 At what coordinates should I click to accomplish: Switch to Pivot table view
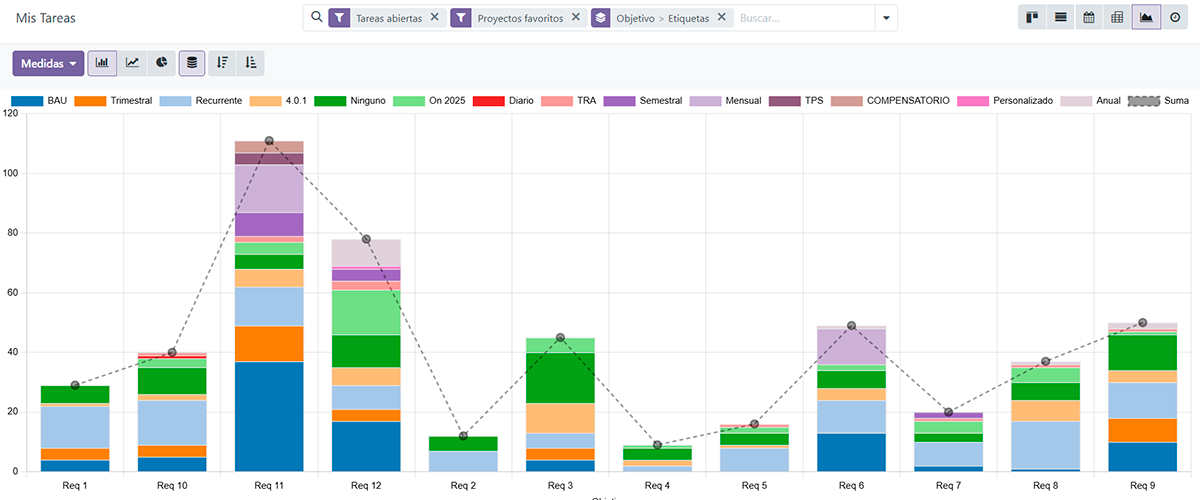coord(1117,18)
